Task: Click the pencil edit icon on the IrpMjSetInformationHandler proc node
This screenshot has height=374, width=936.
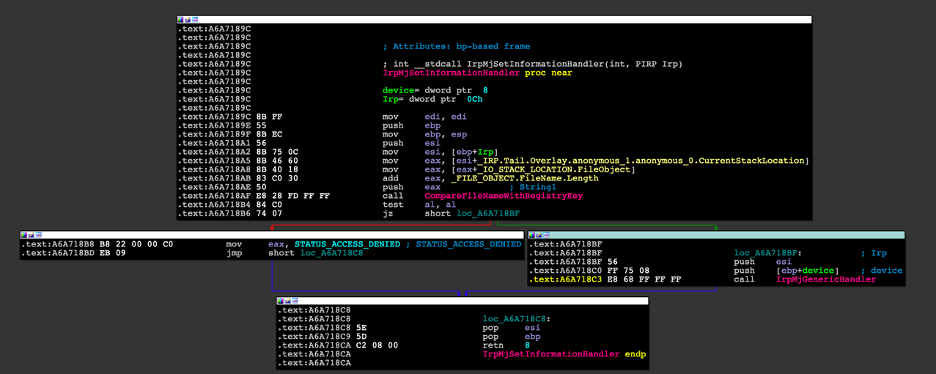Action: pyautogui.click(x=186, y=20)
